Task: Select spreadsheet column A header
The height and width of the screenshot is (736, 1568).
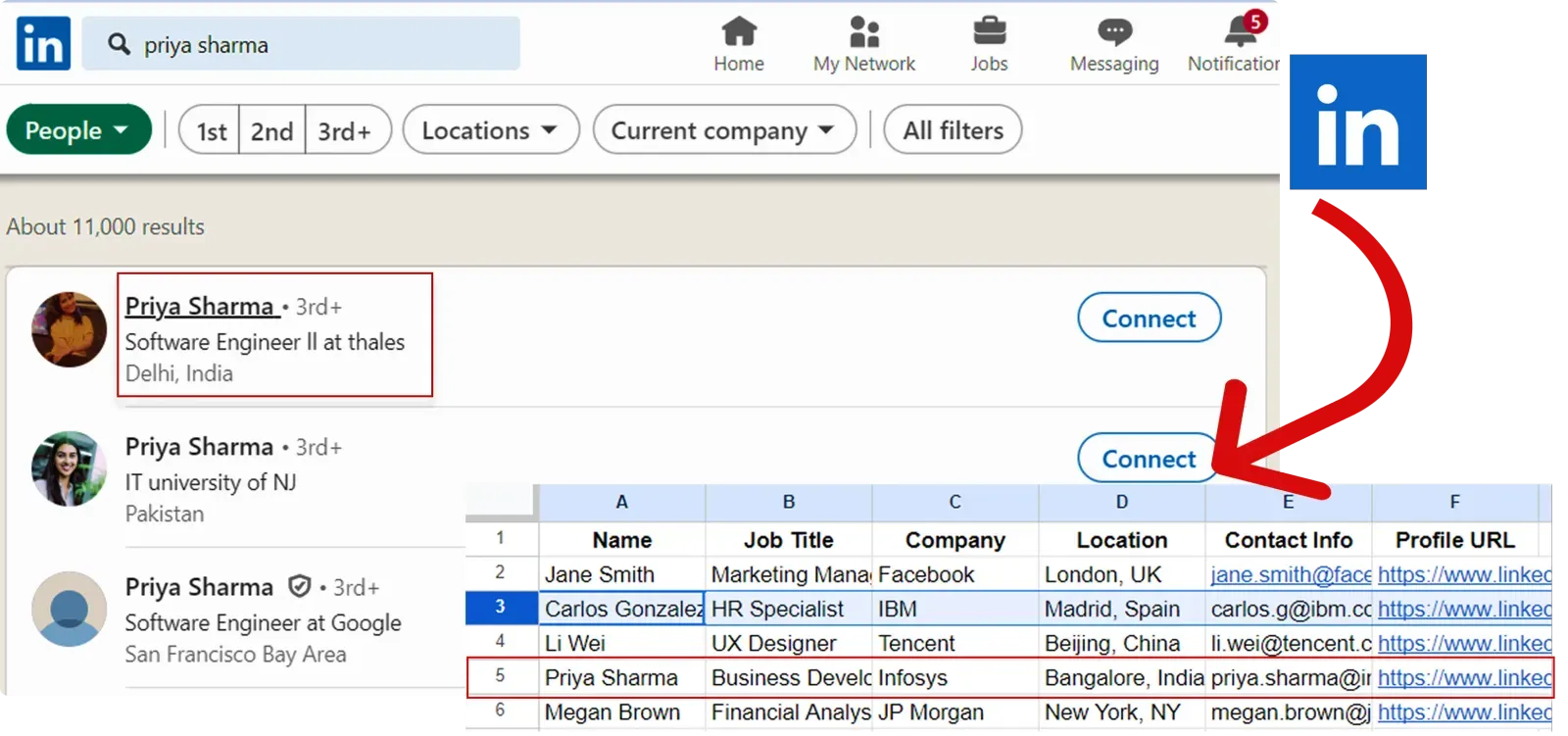Action: point(621,502)
